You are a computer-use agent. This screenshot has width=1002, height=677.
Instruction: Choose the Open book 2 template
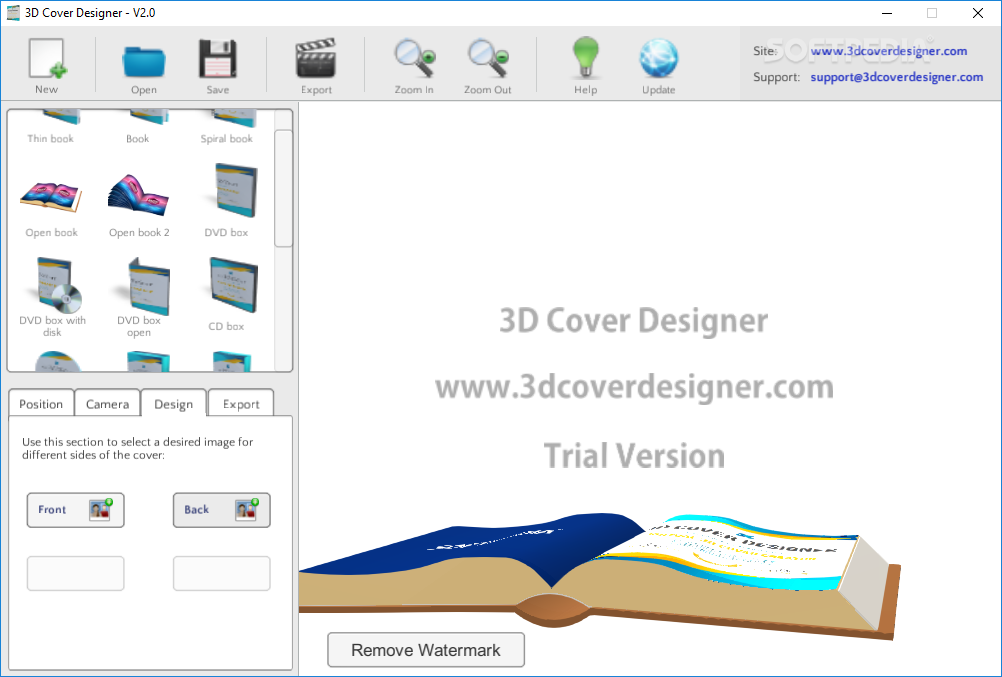[139, 206]
